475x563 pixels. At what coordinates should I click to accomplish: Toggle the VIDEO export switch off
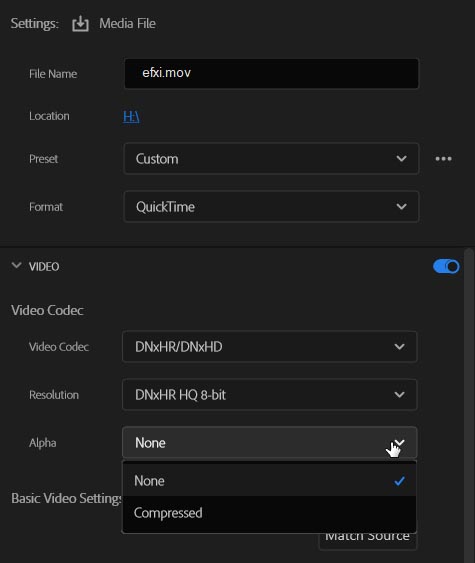pyautogui.click(x=446, y=267)
